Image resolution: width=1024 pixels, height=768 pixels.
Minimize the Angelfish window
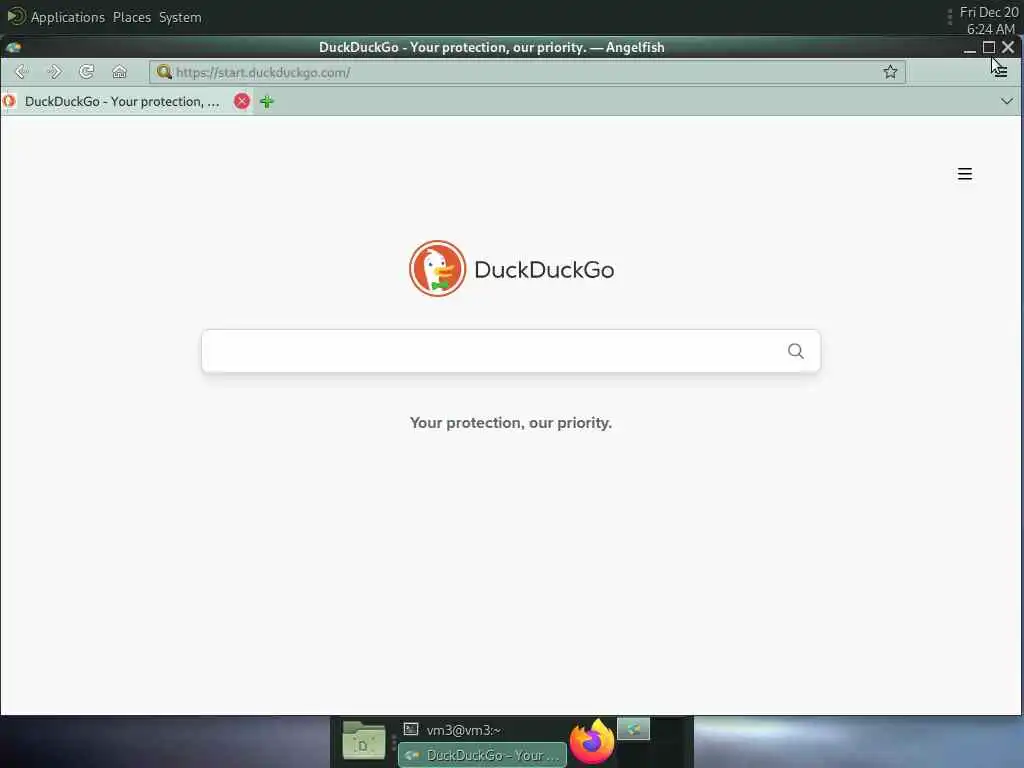(x=970, y=48)
